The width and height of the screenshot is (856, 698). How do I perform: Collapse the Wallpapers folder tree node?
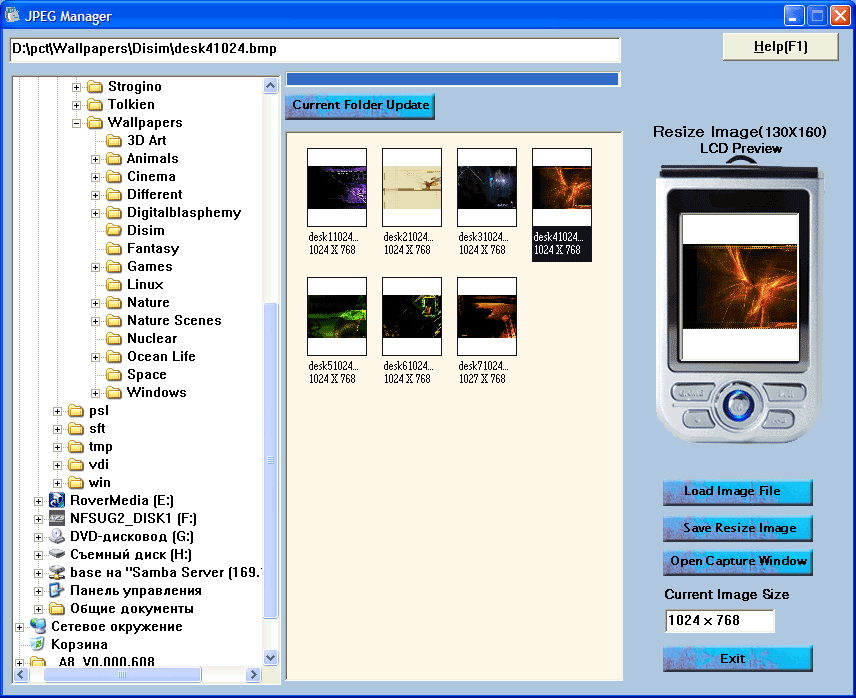pos(77,123)
